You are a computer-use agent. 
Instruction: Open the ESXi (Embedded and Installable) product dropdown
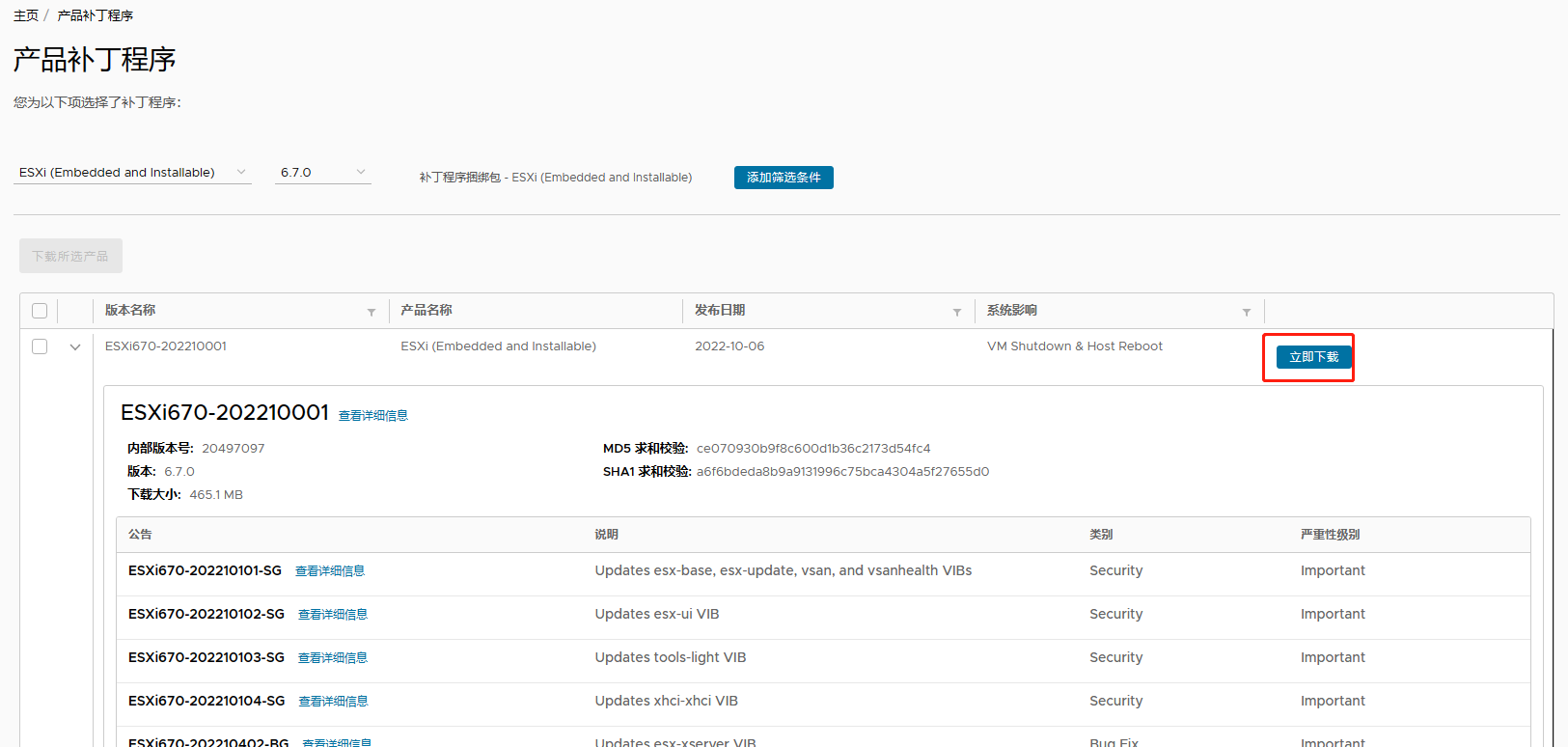click(133, 173)
